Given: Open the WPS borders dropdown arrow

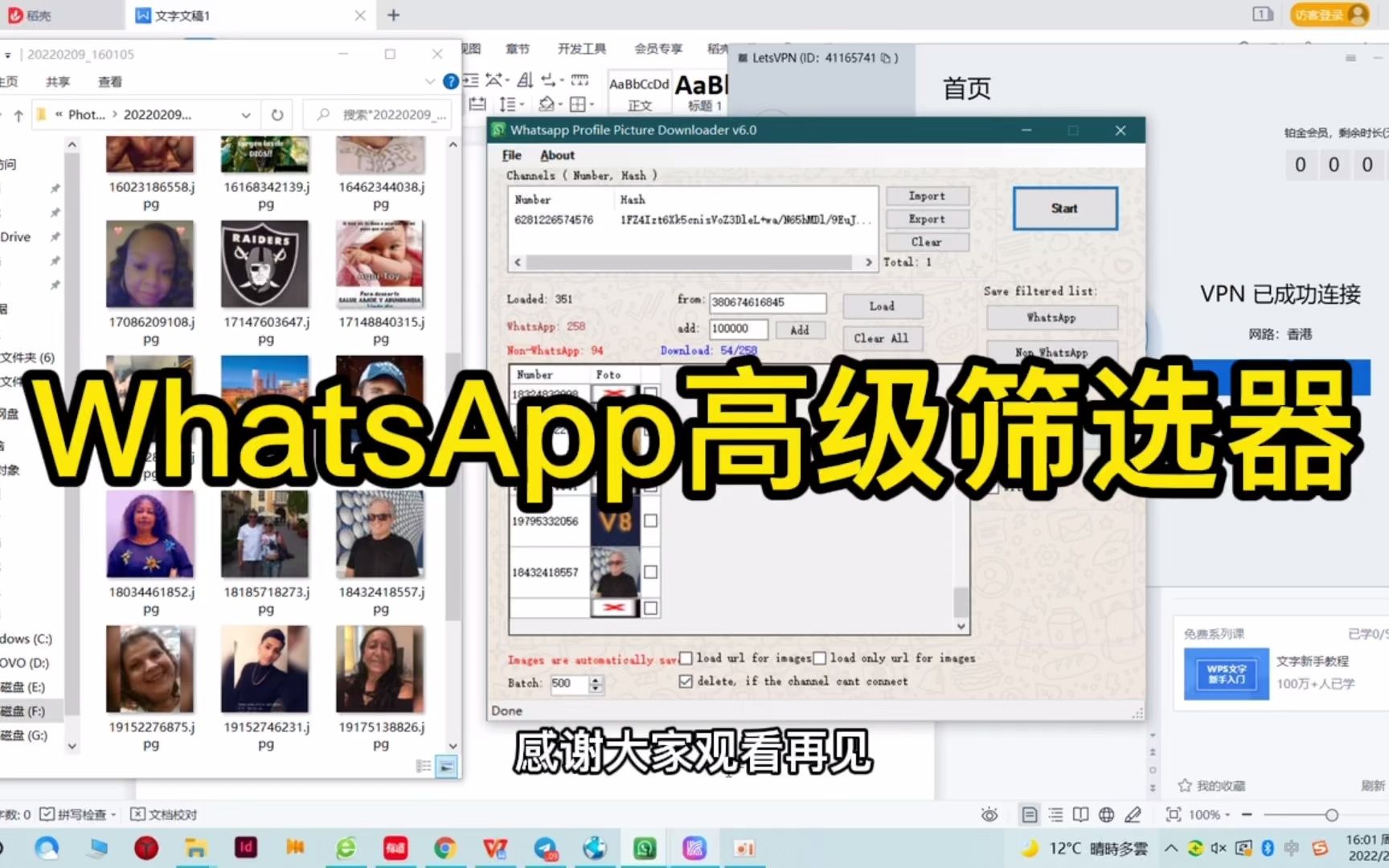Looking at the screenshot, I should coord(592,104).
